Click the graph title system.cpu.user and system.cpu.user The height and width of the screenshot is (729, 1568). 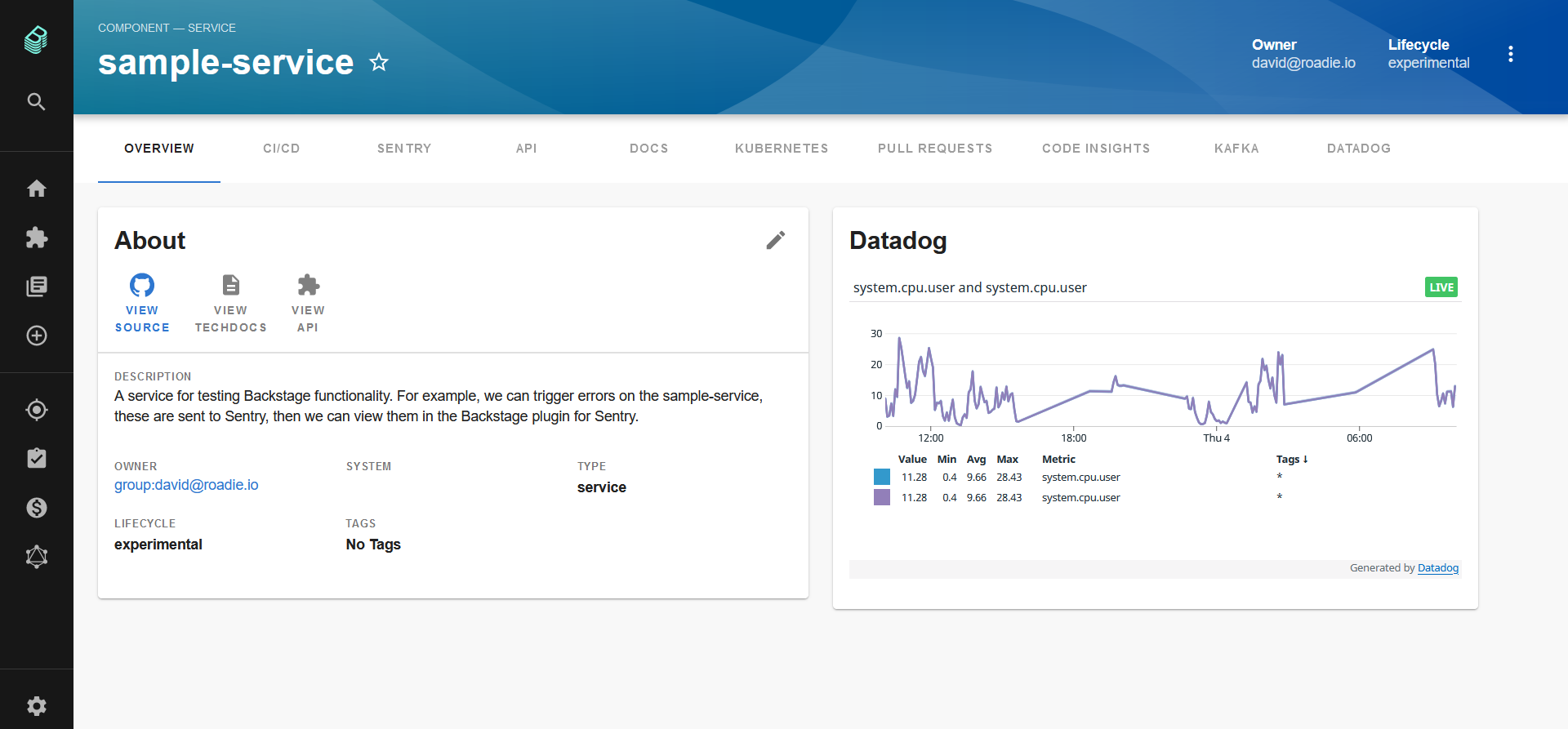point(969,287)
